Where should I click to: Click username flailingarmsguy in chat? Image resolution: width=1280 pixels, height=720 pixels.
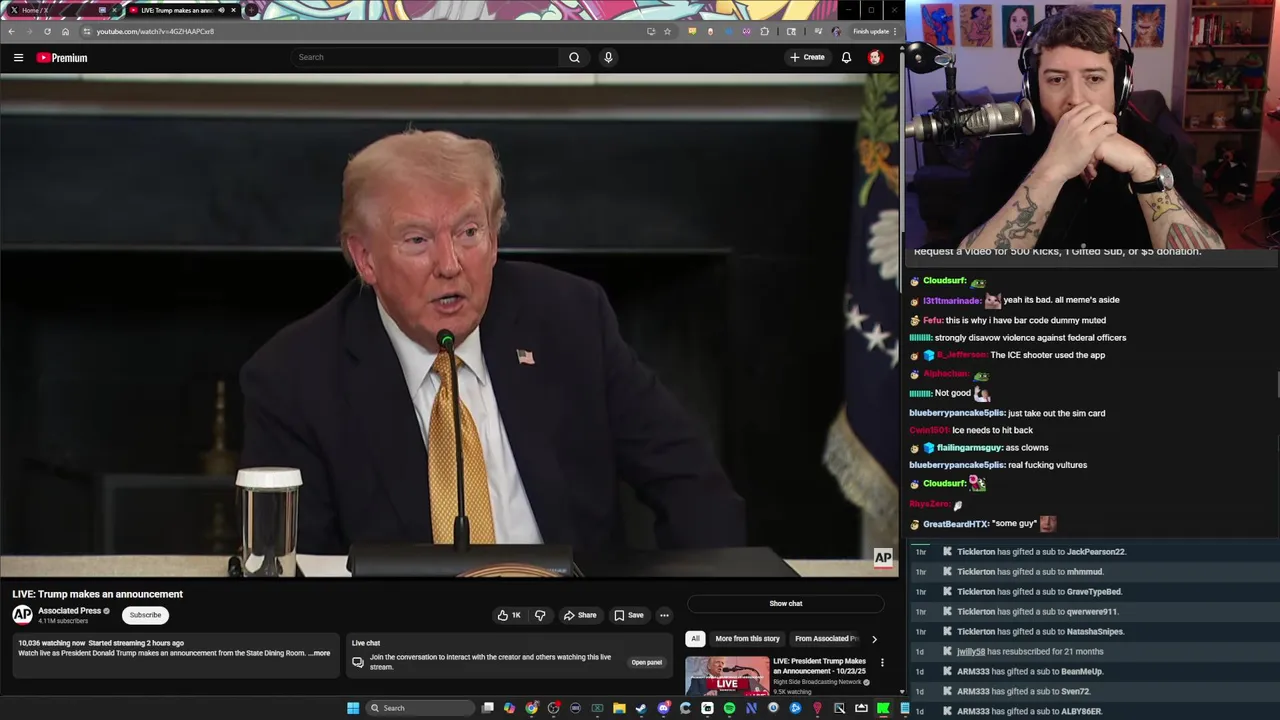tap(969, 447)
